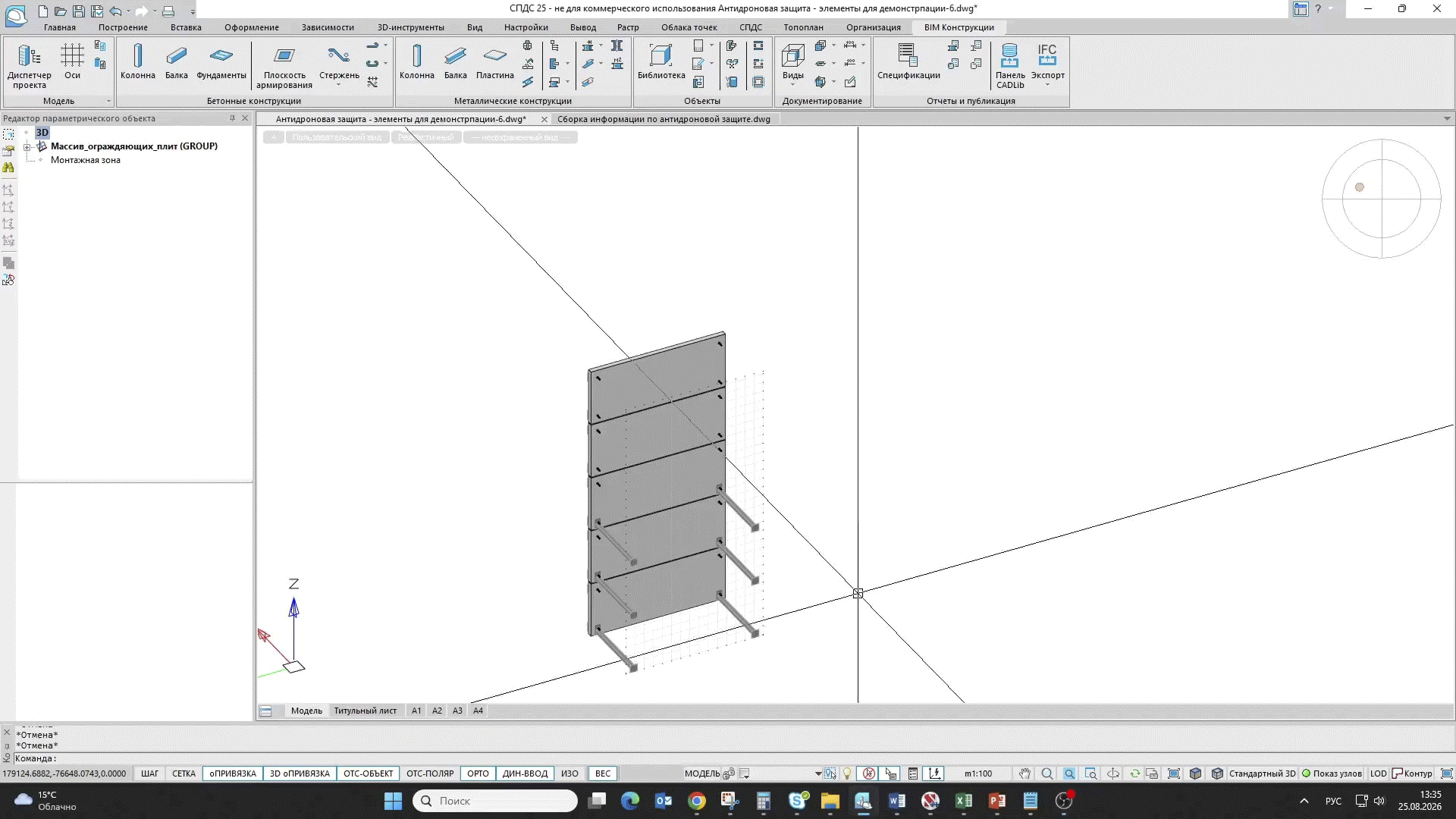Toggle ОРТО orthogonal mode

tap(478, 773)
